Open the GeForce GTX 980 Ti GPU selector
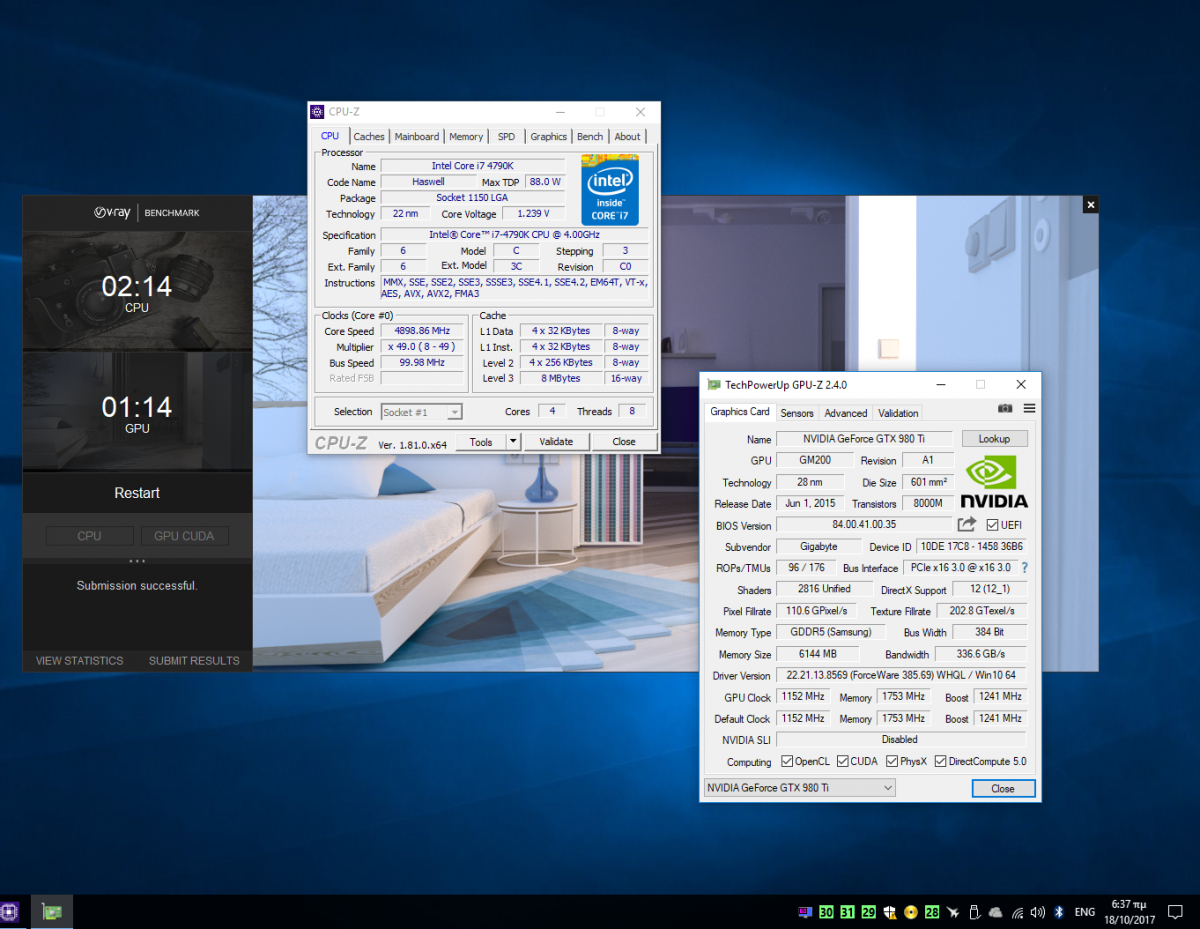Screen dimensions: 1200x929 (800, 788)
